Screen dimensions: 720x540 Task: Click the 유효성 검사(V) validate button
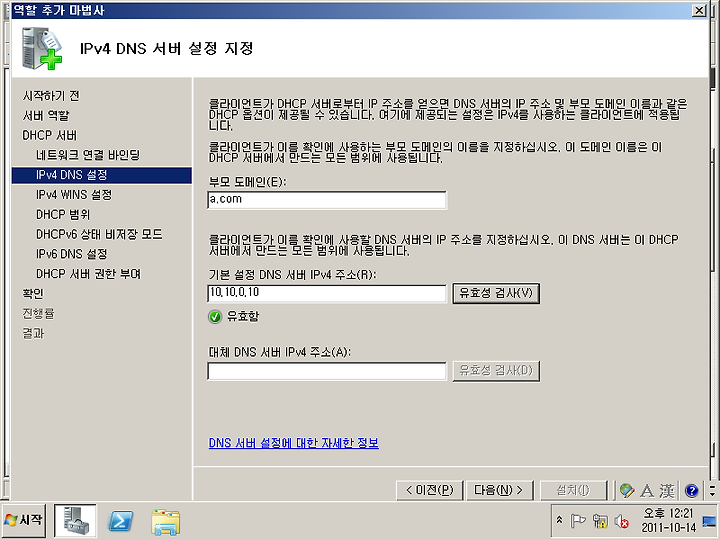click(496, 293)
